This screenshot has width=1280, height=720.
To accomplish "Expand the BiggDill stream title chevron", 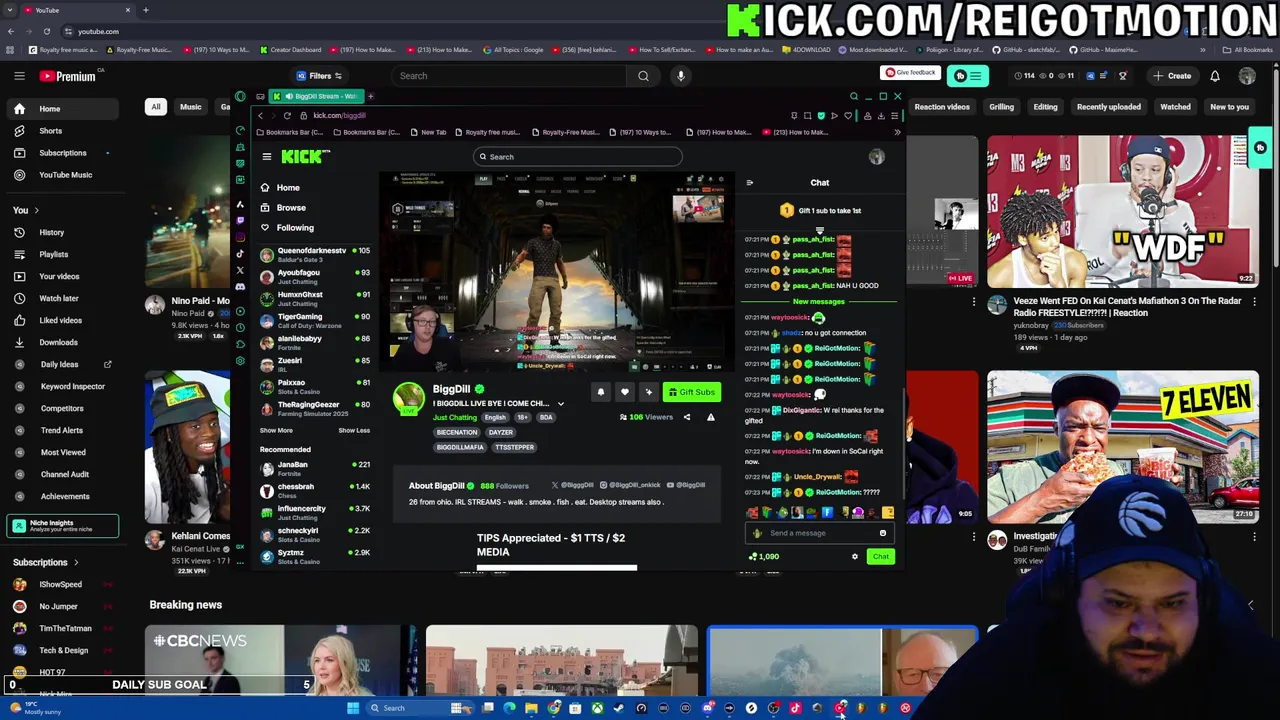I will tap(561, 404).
